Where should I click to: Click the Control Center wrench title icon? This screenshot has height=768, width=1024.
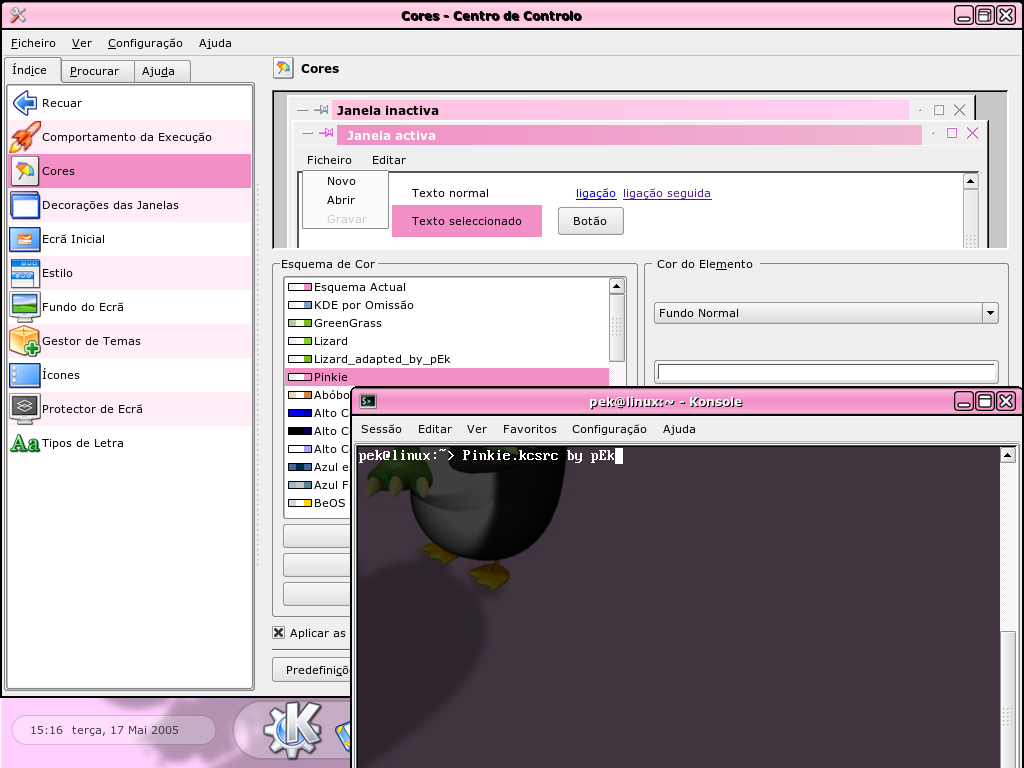pyautogui.click(x=18, y=15)
